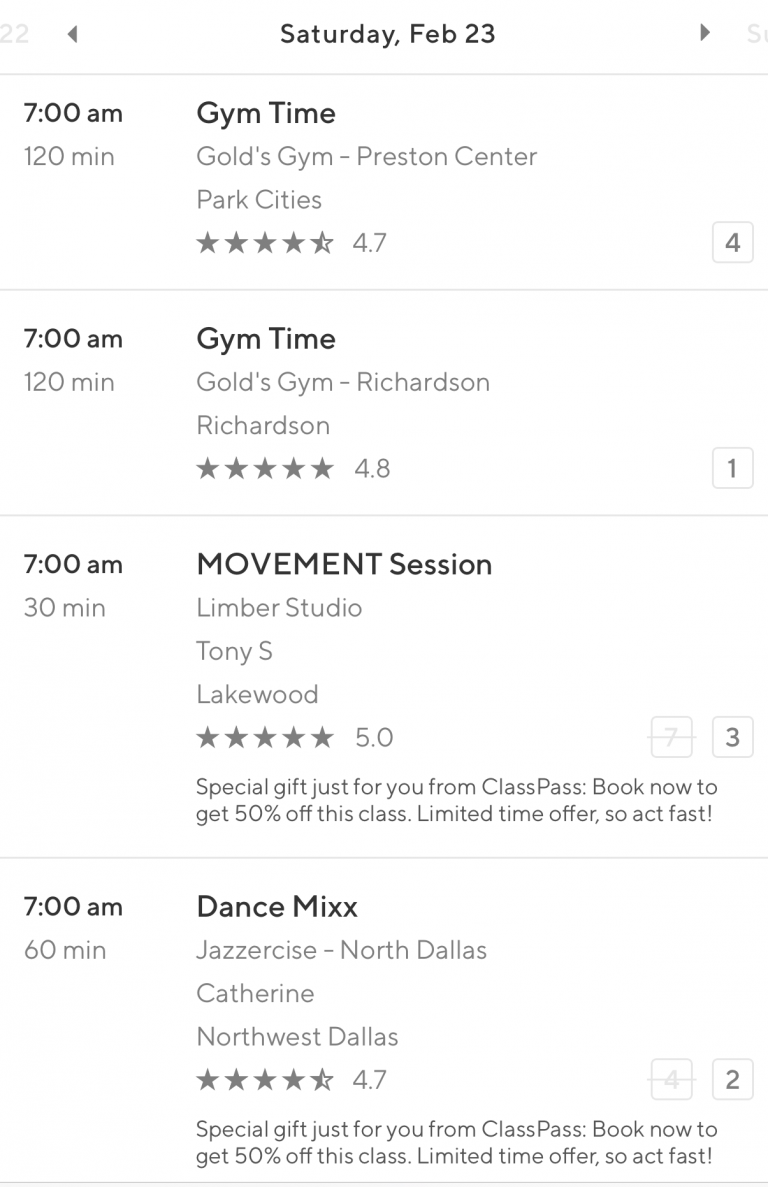The height and width of the screenshot is (1187, 768).
Task: Go to previous day with left arrow
Action: coord(72,34)
